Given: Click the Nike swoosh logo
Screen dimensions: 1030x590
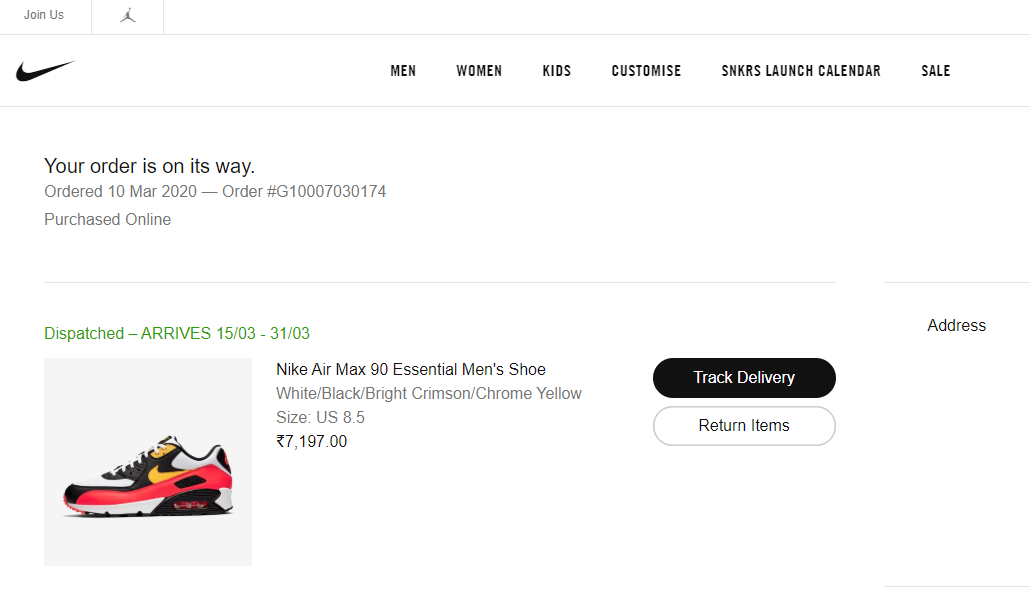Looking at the screenshot, I should click(x=45, y=70).
